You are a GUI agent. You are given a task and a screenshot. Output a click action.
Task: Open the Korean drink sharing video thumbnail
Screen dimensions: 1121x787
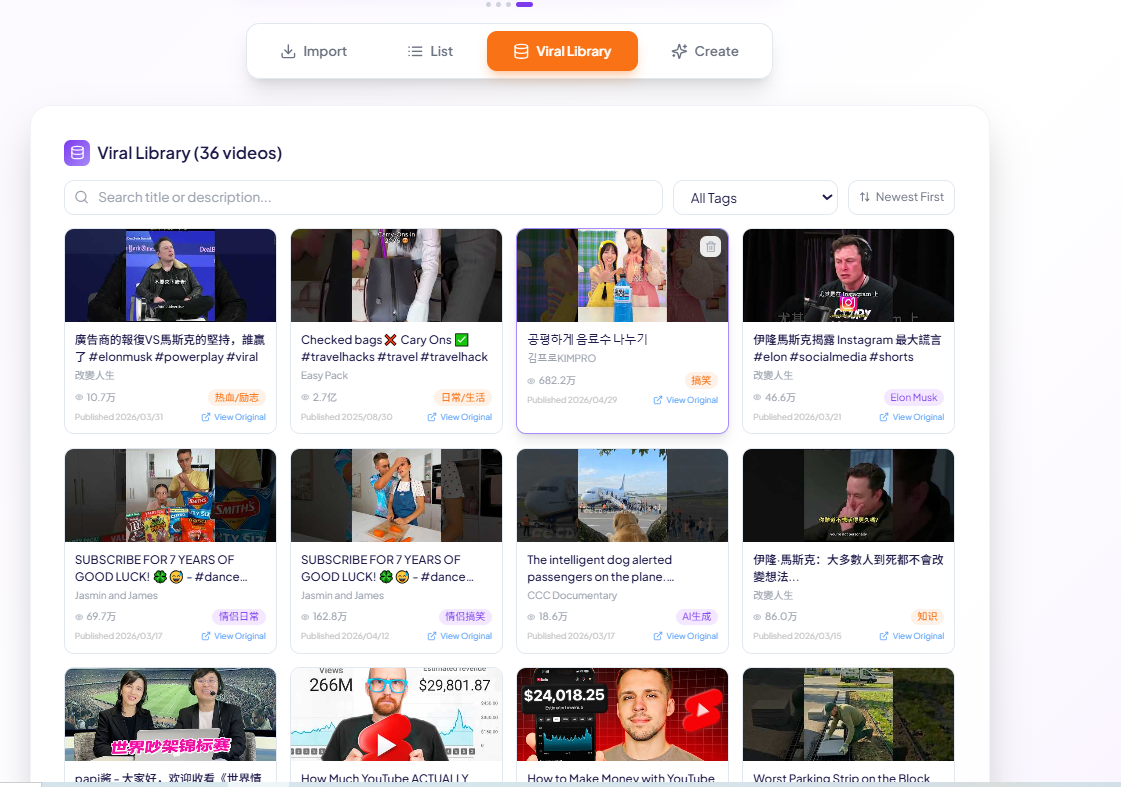click(x=622, y=275)
